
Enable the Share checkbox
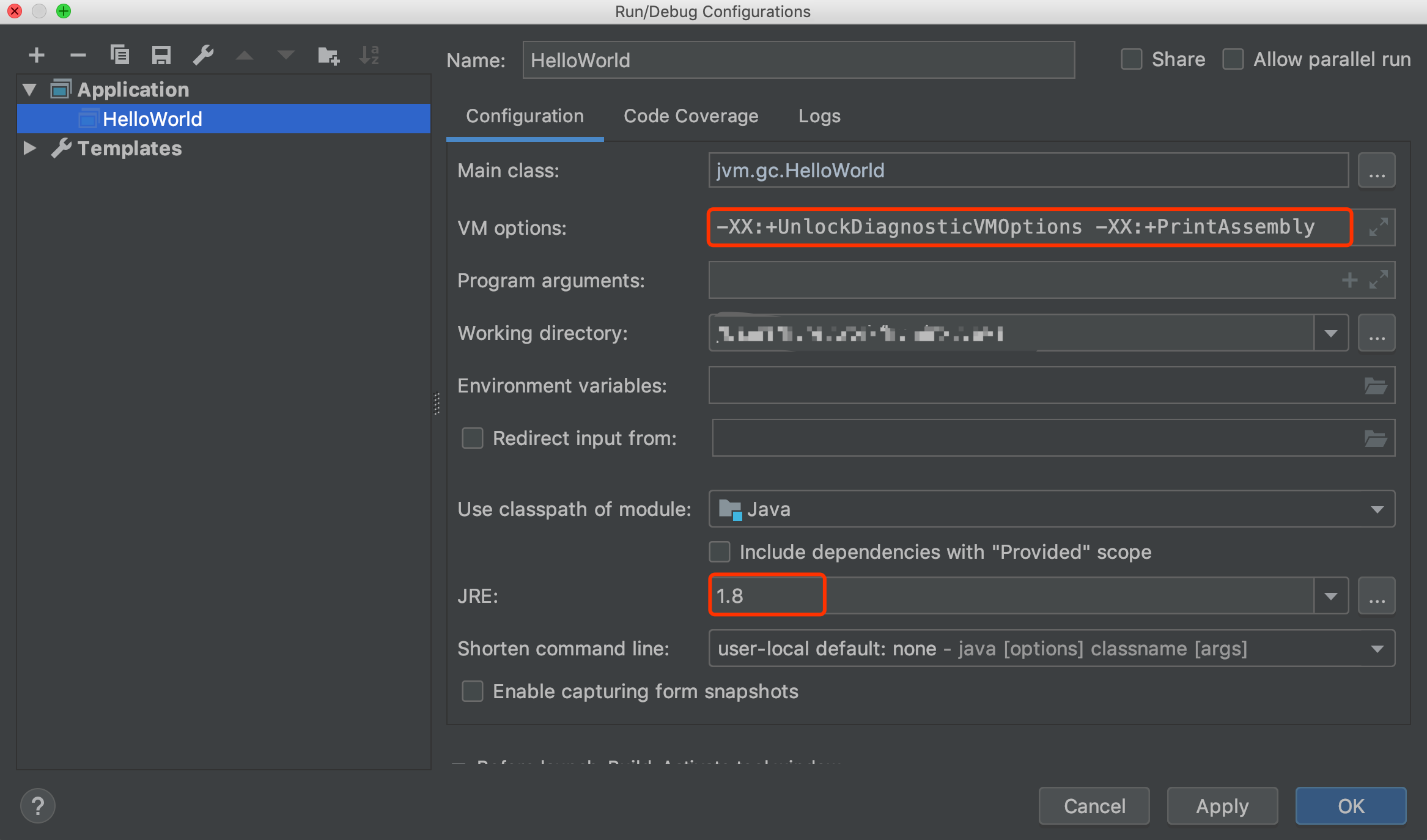(1131, 59)
